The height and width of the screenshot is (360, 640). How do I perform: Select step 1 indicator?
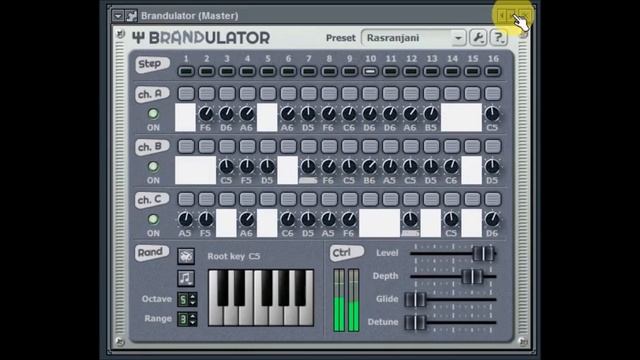coord(186,71)
